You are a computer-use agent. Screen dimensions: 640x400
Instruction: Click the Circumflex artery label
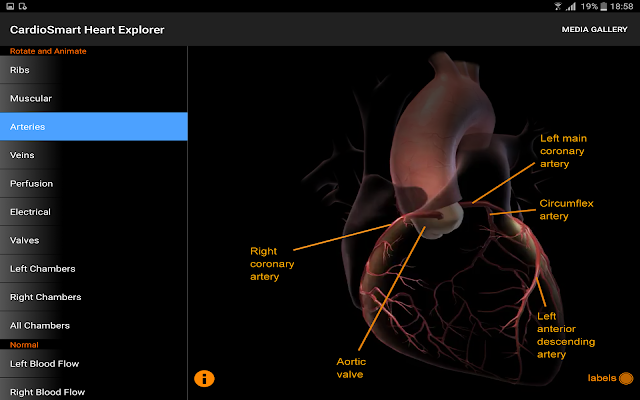566,209
